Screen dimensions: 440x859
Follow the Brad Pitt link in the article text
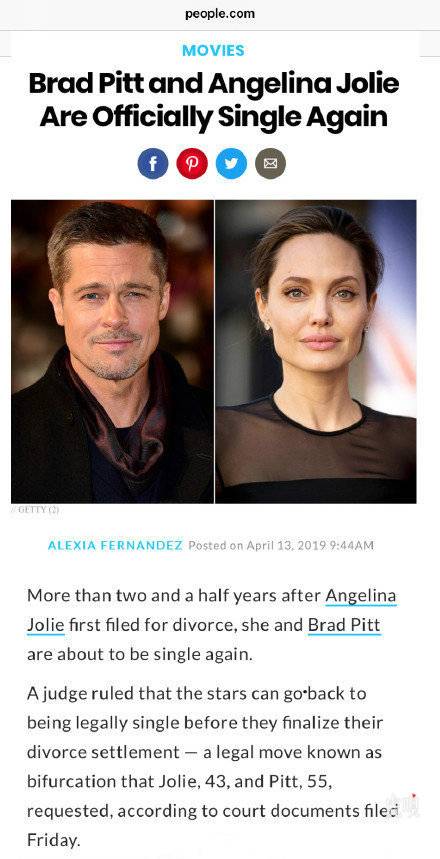[344, 625]
